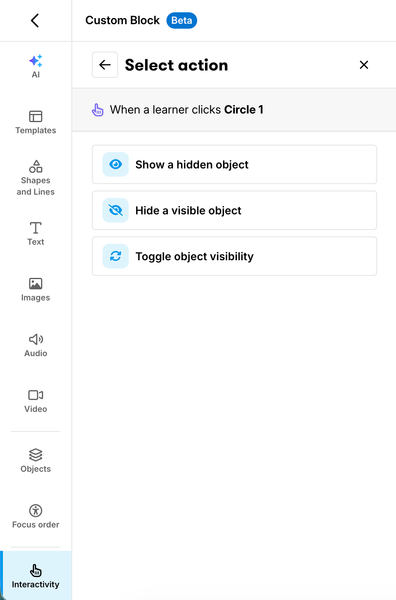This screenshot has width=396, height=600.
Task: Select the Video camera icon
Action: [36, 395]
